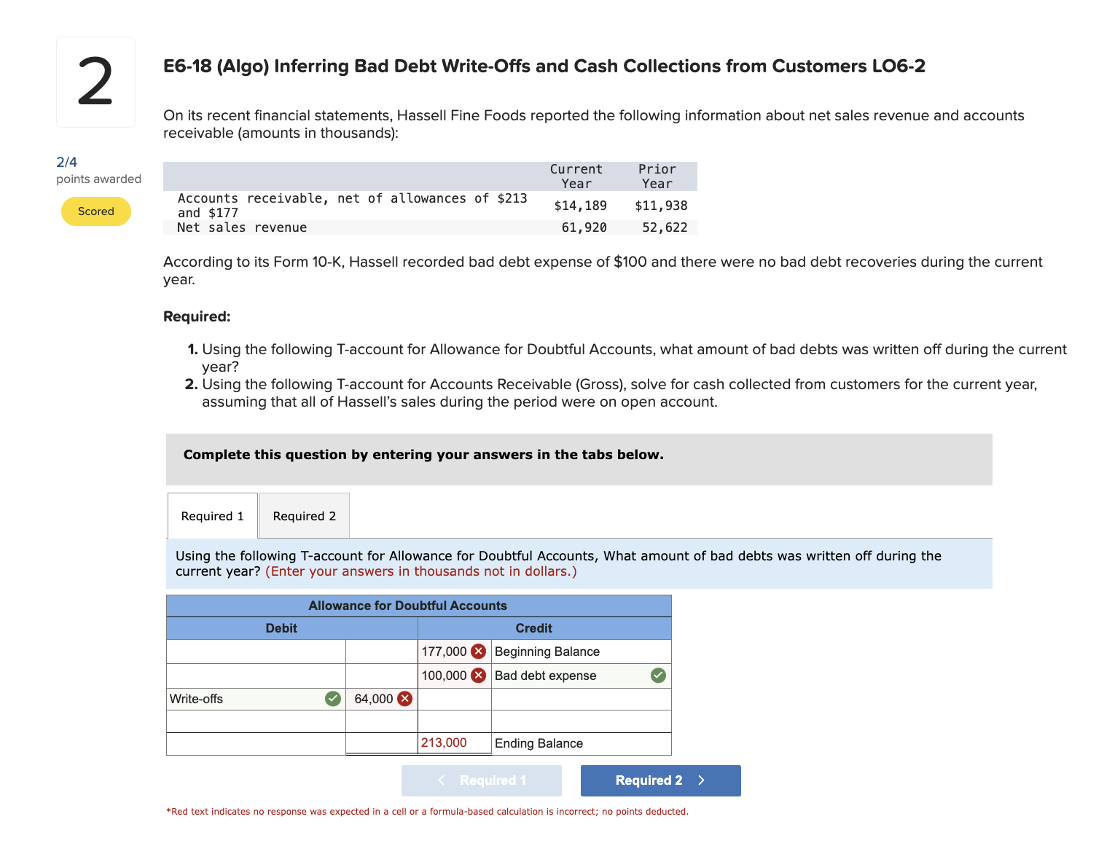Select the Required 1 tab

[212, 515]
